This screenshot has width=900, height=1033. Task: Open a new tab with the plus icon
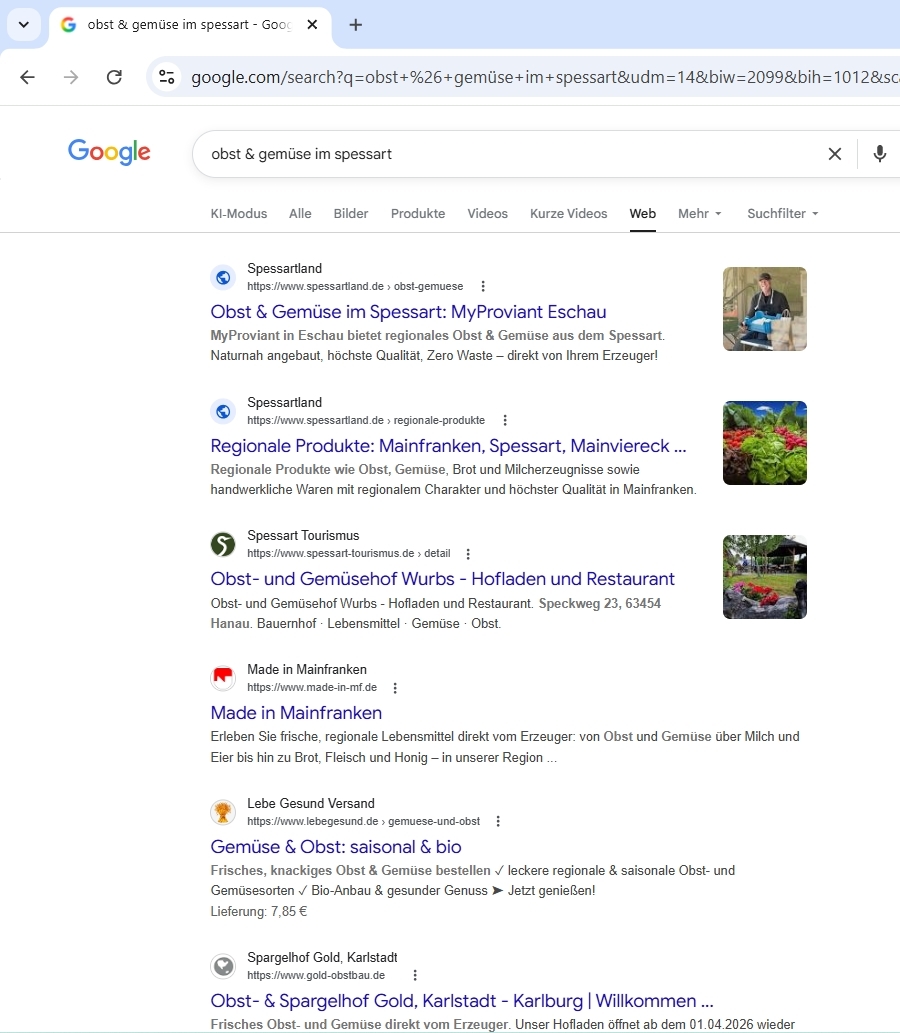pos(356,25)
